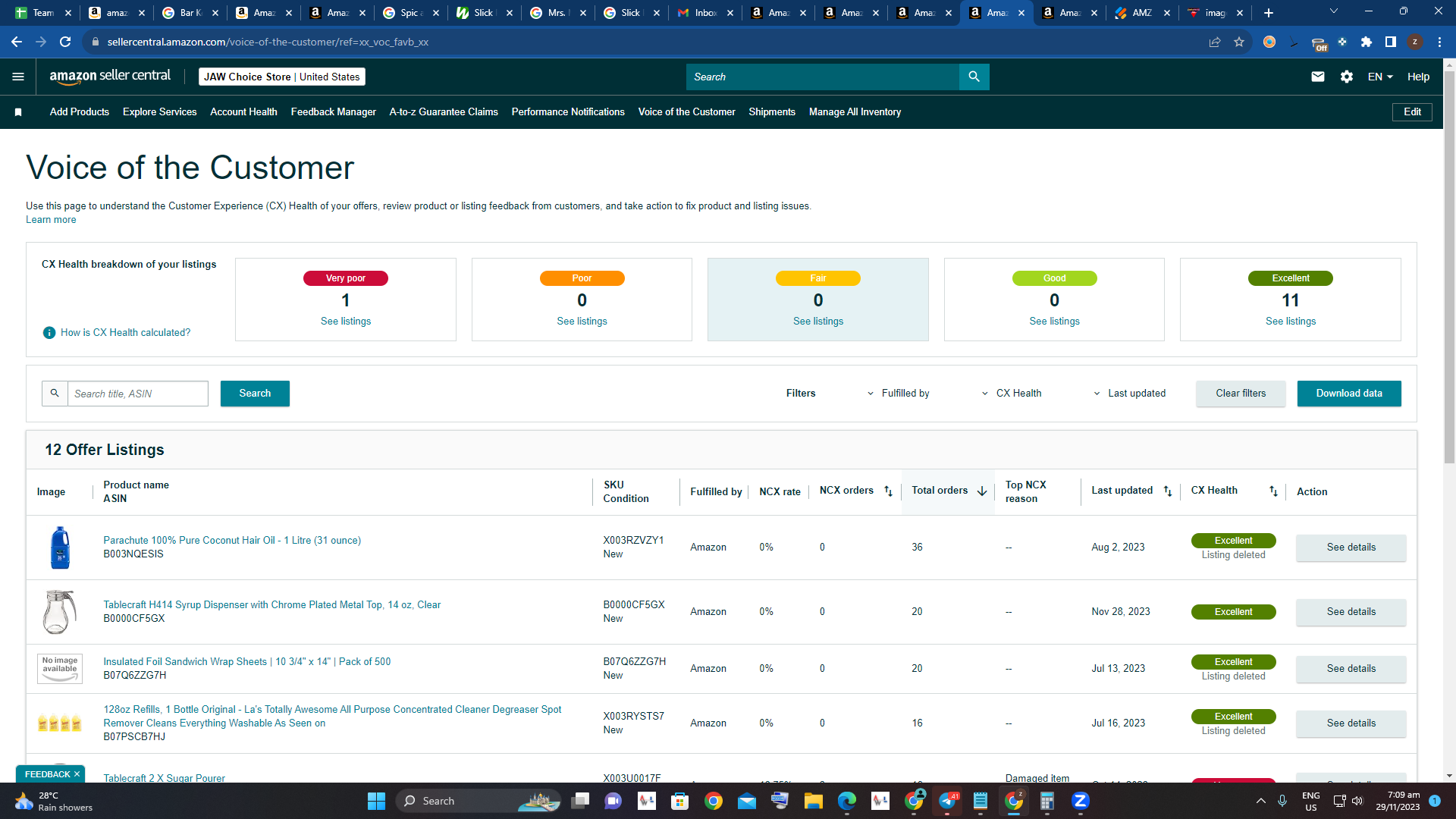Viewport: 1456px width, 819px height.
Task: Open Tablecraft H414 Syrup Dispenser product link
Action: [x=271, y=605]
